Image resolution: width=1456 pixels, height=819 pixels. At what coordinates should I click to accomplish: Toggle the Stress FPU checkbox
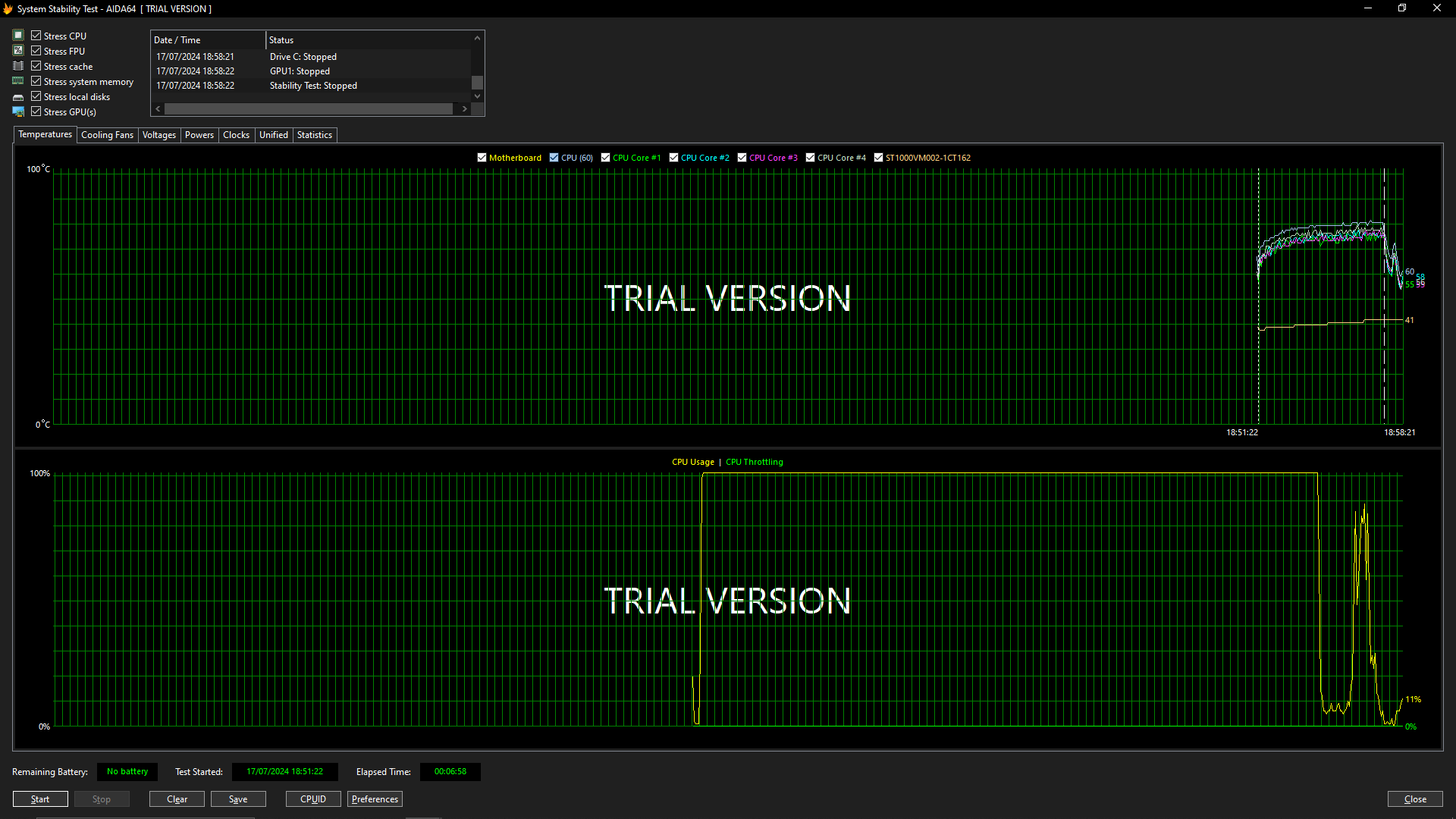(x=36, y=51)
